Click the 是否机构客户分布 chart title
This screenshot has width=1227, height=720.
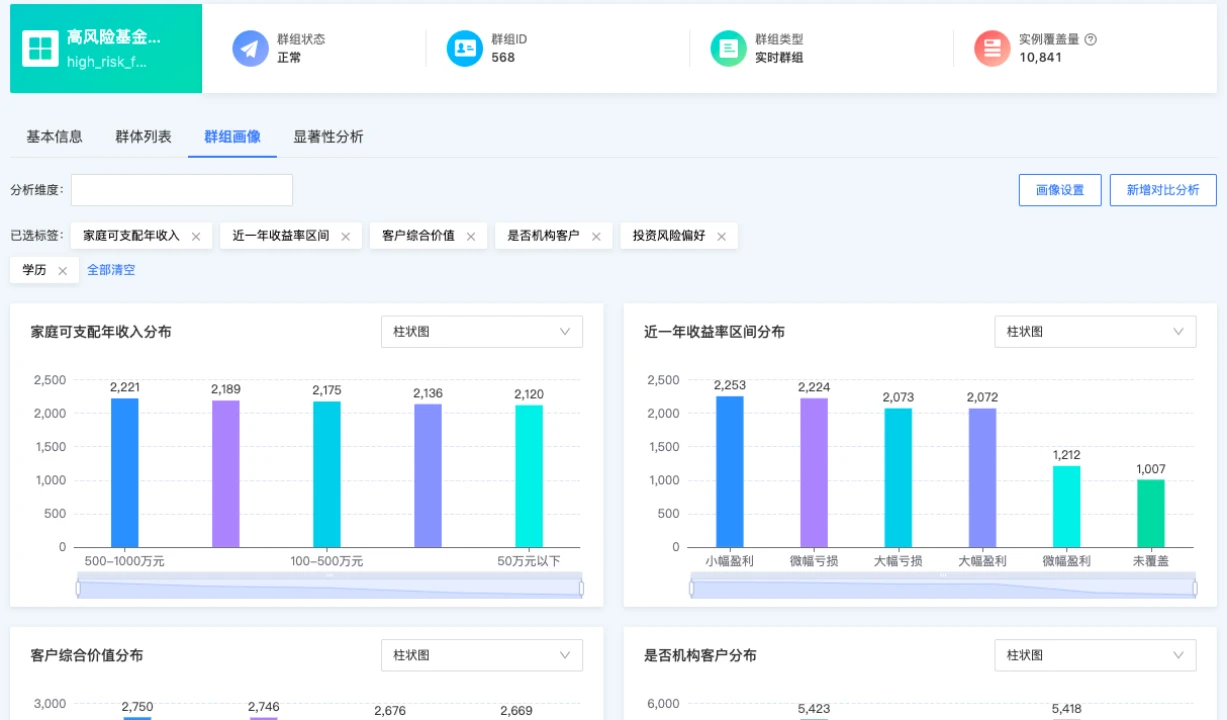point(700,655)
